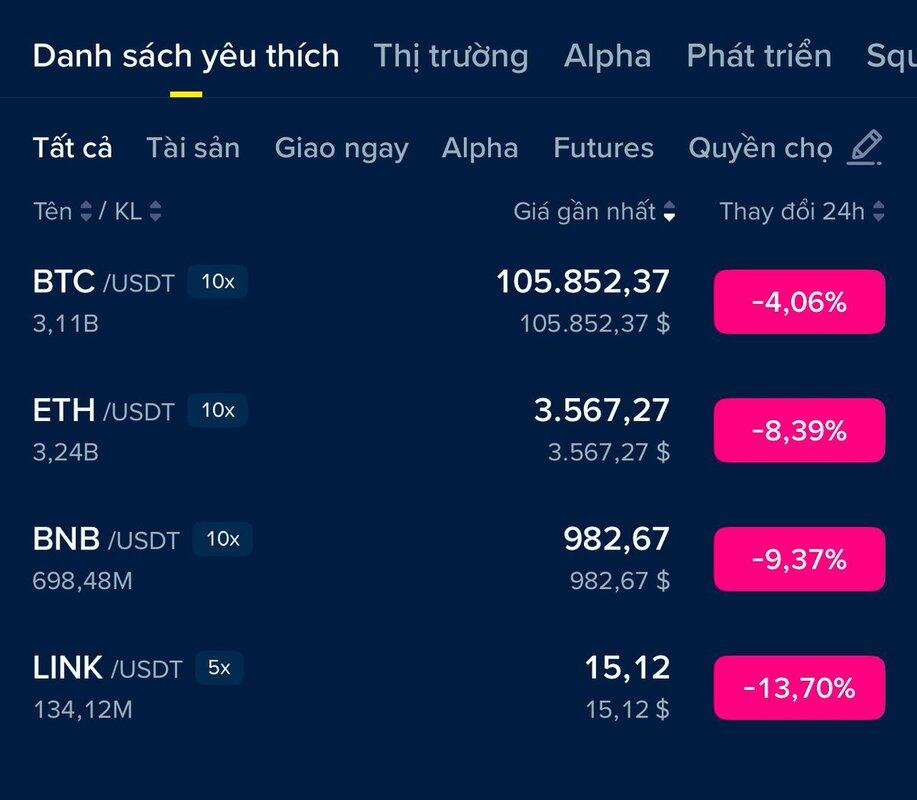Sort by Giá gần nhất price arrows
This screenshot has height=800, width=917.
(669, 211)
